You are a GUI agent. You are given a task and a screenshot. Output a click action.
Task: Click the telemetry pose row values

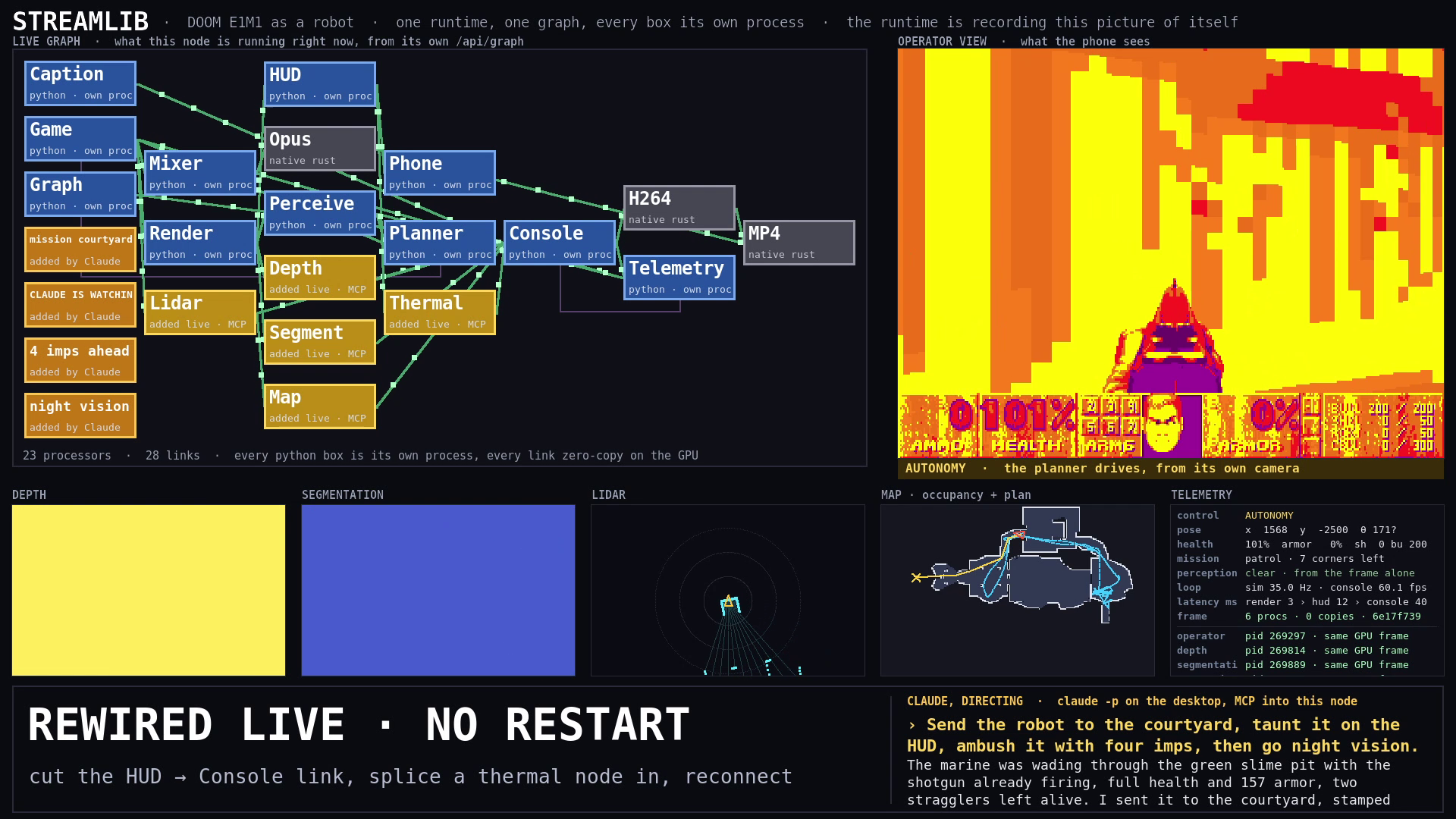(1321, 530)
